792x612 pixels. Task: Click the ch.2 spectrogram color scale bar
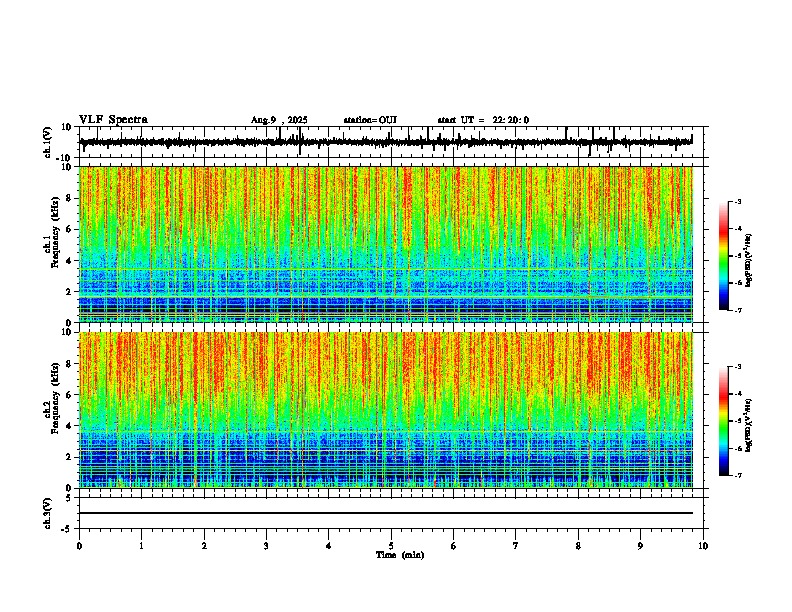pos(724,421)
